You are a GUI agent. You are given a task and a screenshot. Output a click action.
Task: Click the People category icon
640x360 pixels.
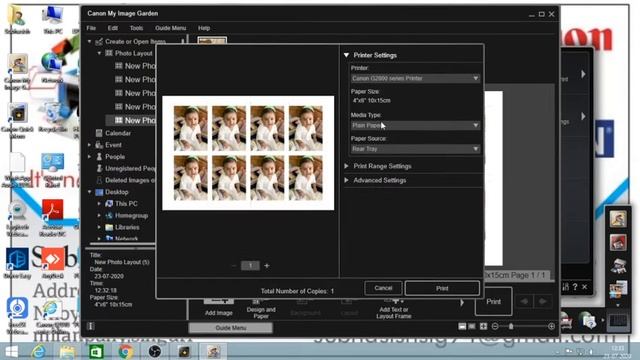coord(99,157)
